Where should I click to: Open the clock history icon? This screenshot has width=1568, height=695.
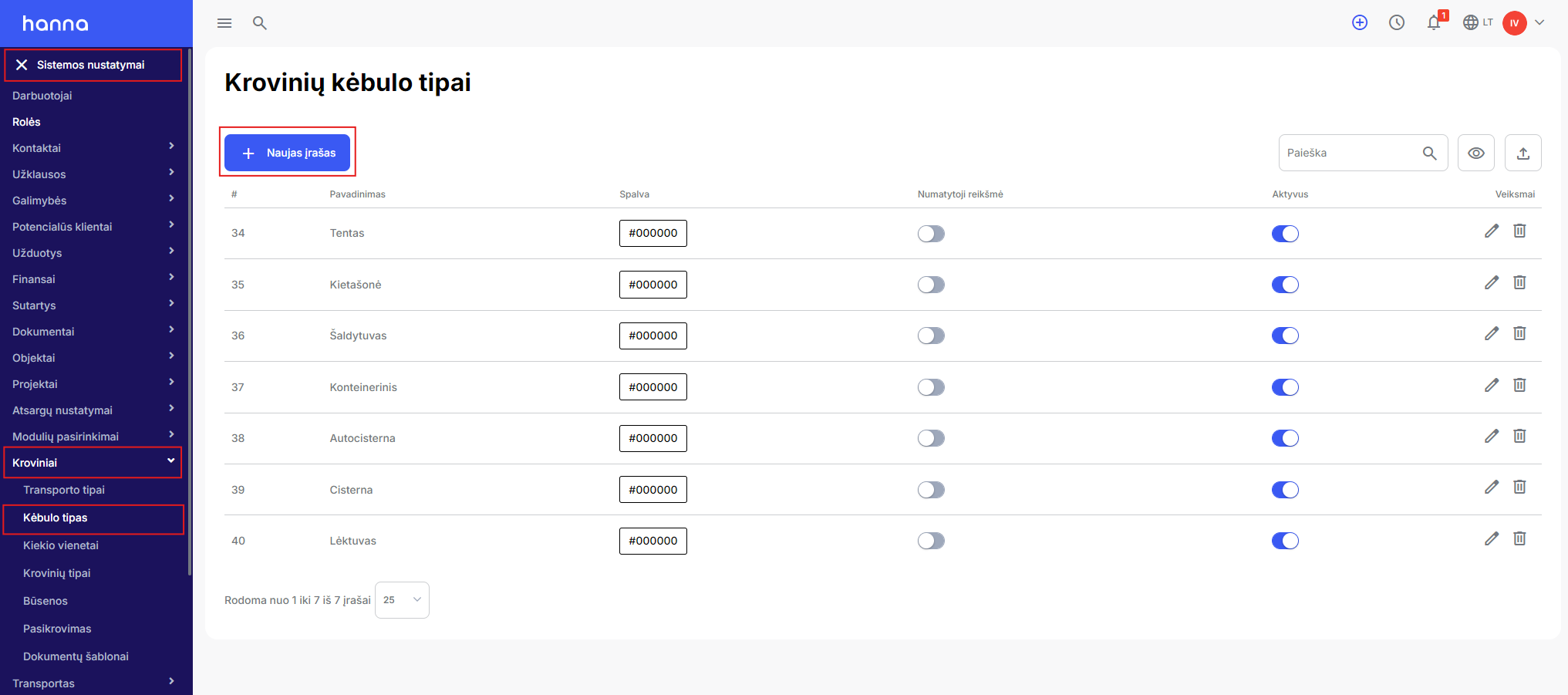(x=1397, y=22)
